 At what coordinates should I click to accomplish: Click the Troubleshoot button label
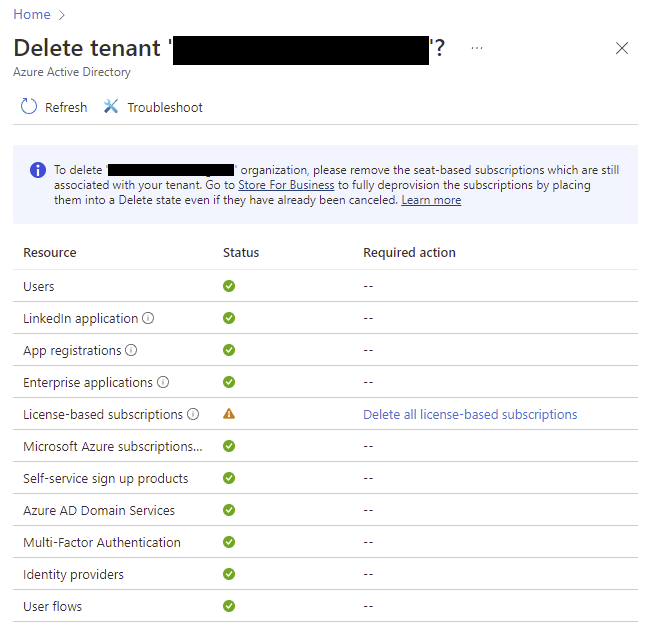(165, 108)
